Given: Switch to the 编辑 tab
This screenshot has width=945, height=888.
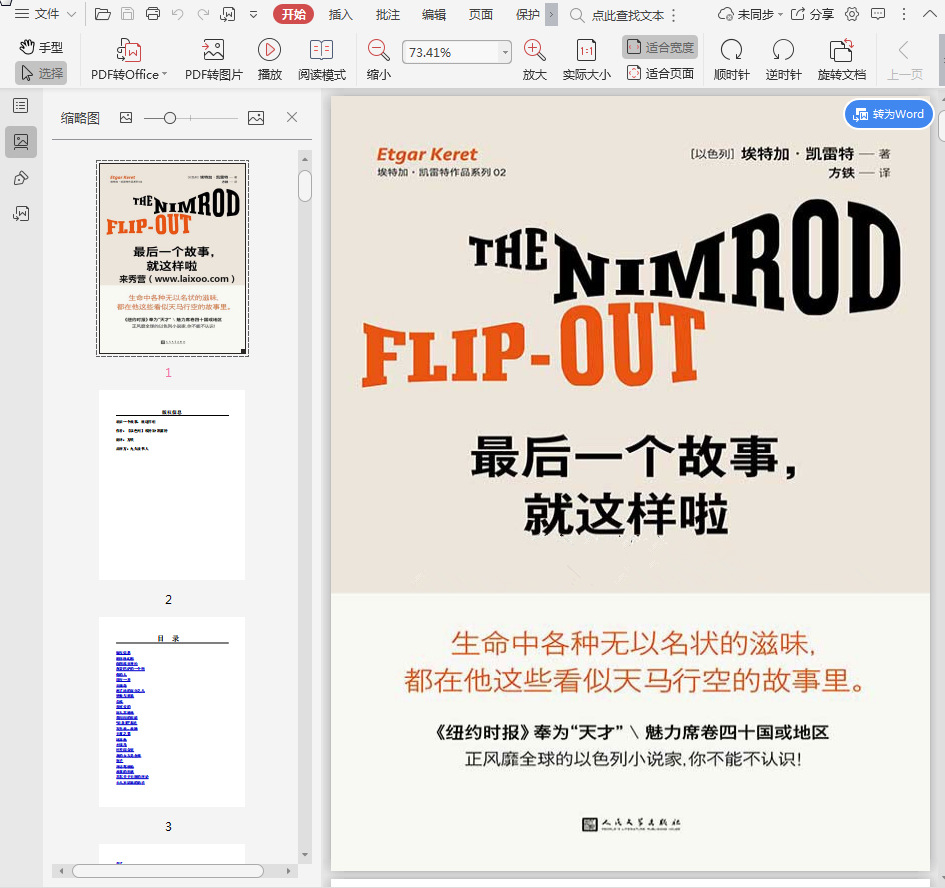Looking at the screenshot, I should [x=434, y=14].
